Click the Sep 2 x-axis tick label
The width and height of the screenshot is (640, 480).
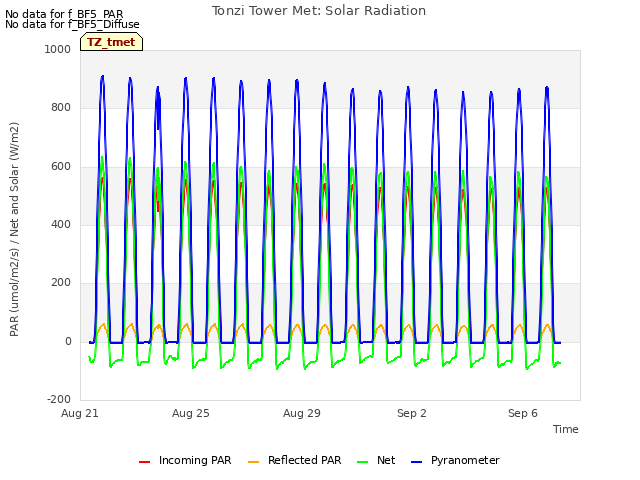click(412, 413)
